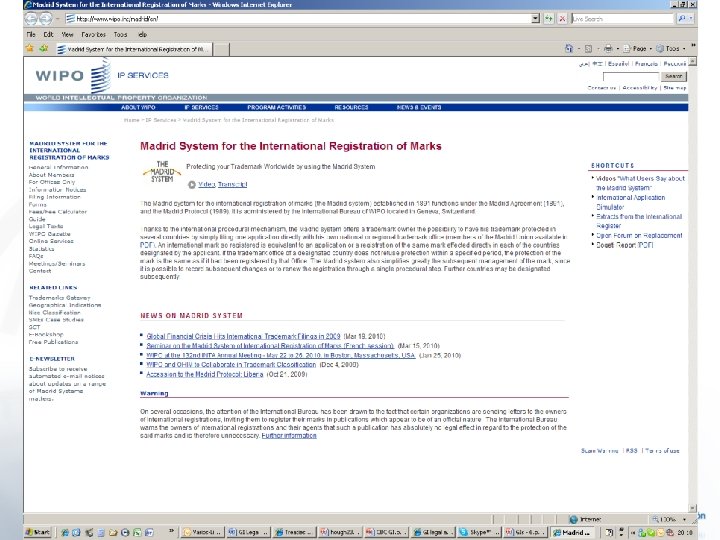Viewport: 720px width, 540px height.
Task: Click the Windows Start button
Action: click(38, 532)
